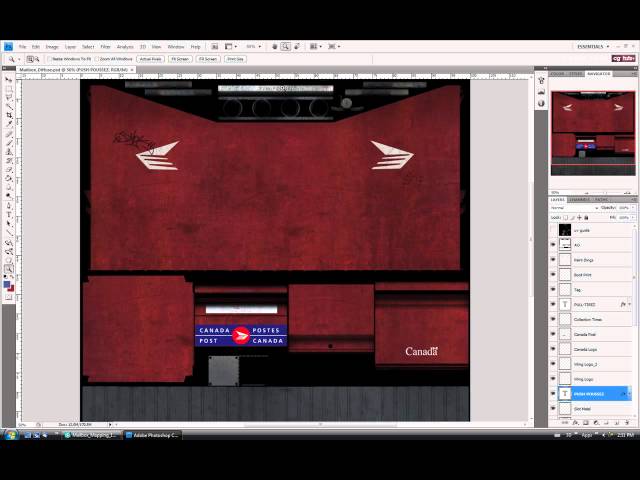Click the Actual Pixels button
Screen dimensions: 640x480
150,59
